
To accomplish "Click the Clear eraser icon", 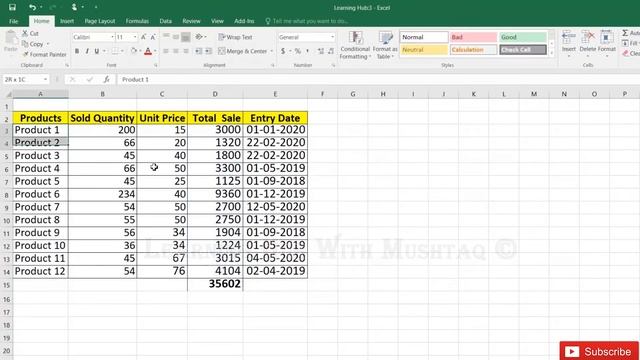I will 625,53.
